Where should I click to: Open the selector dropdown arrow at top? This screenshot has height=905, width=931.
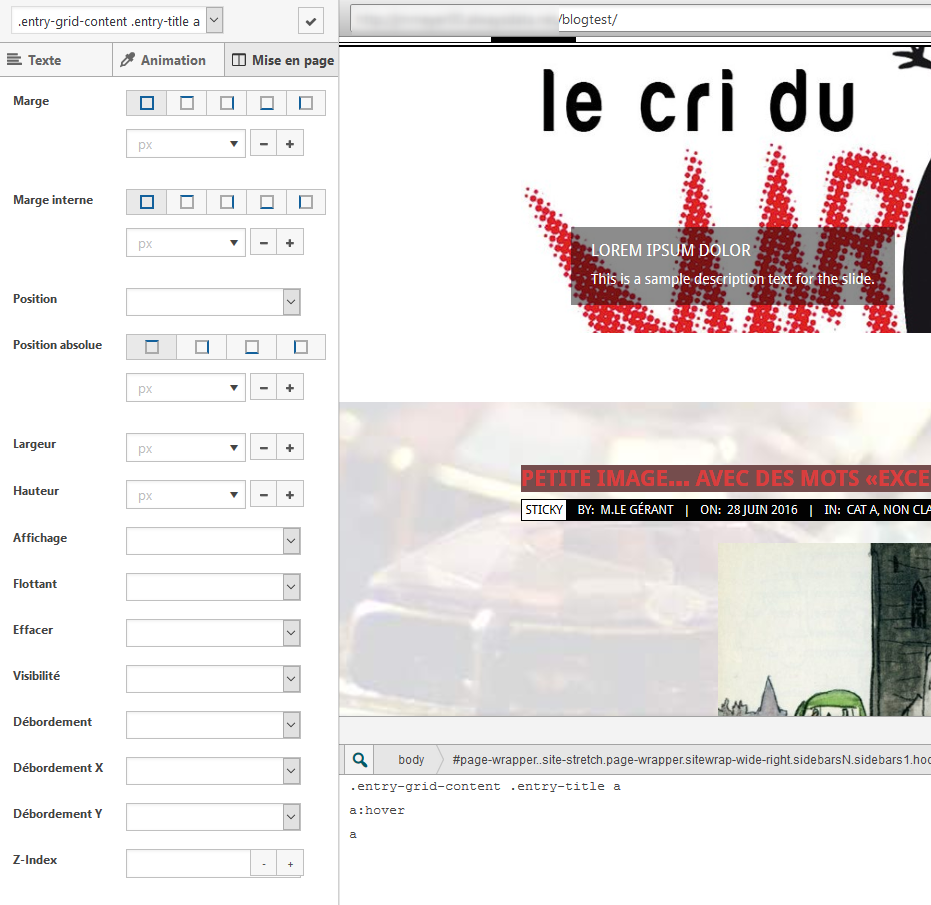(214, 20)
